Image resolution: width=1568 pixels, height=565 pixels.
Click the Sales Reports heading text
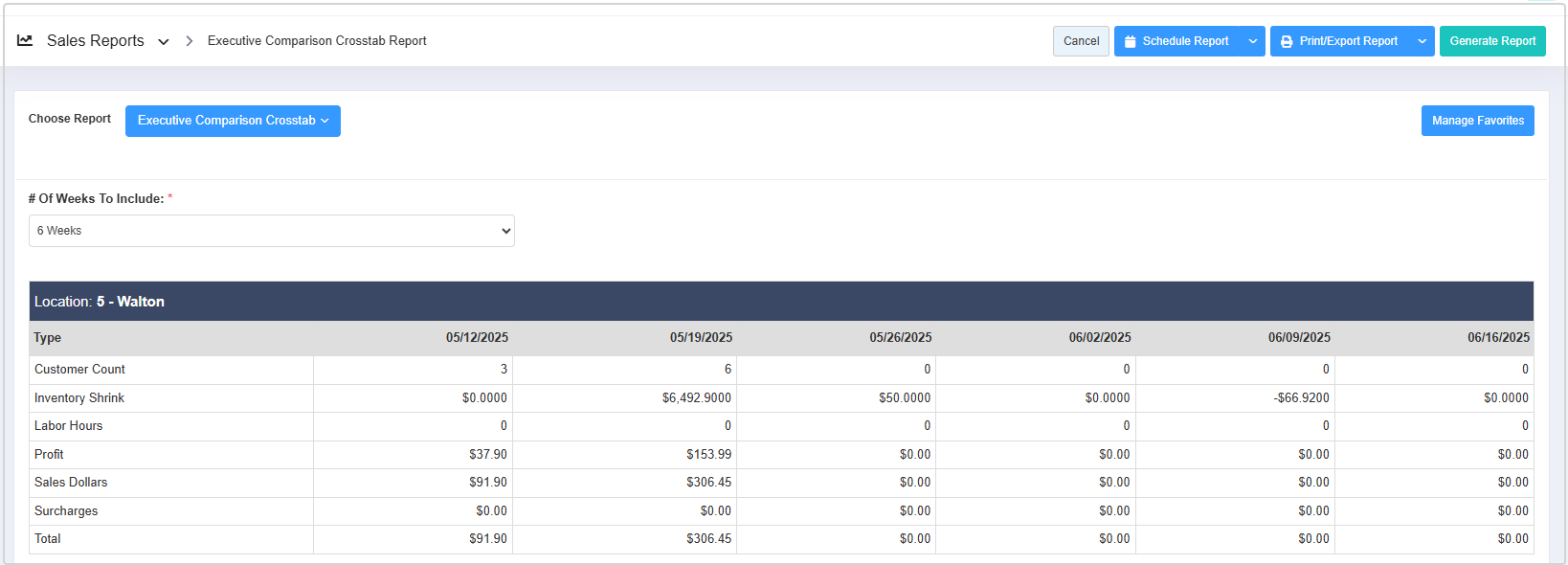coord(96,40)
